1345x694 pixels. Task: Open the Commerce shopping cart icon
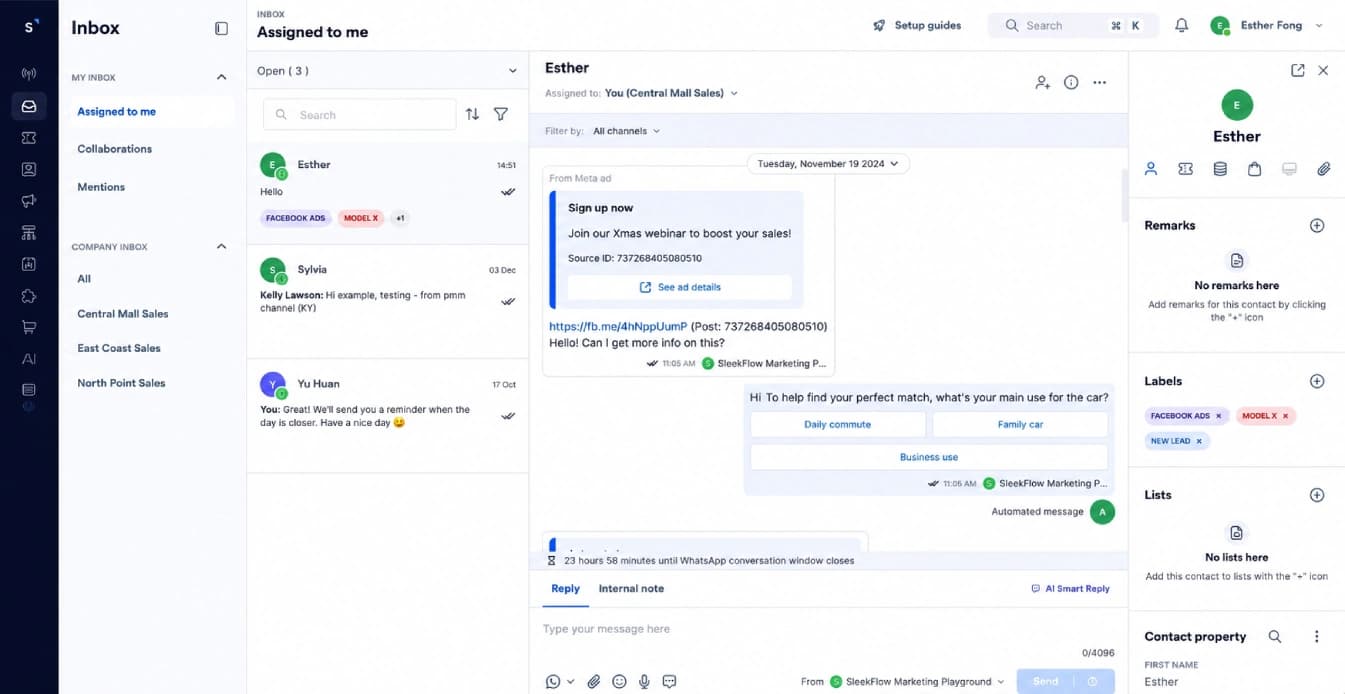(x=29, y=327)
